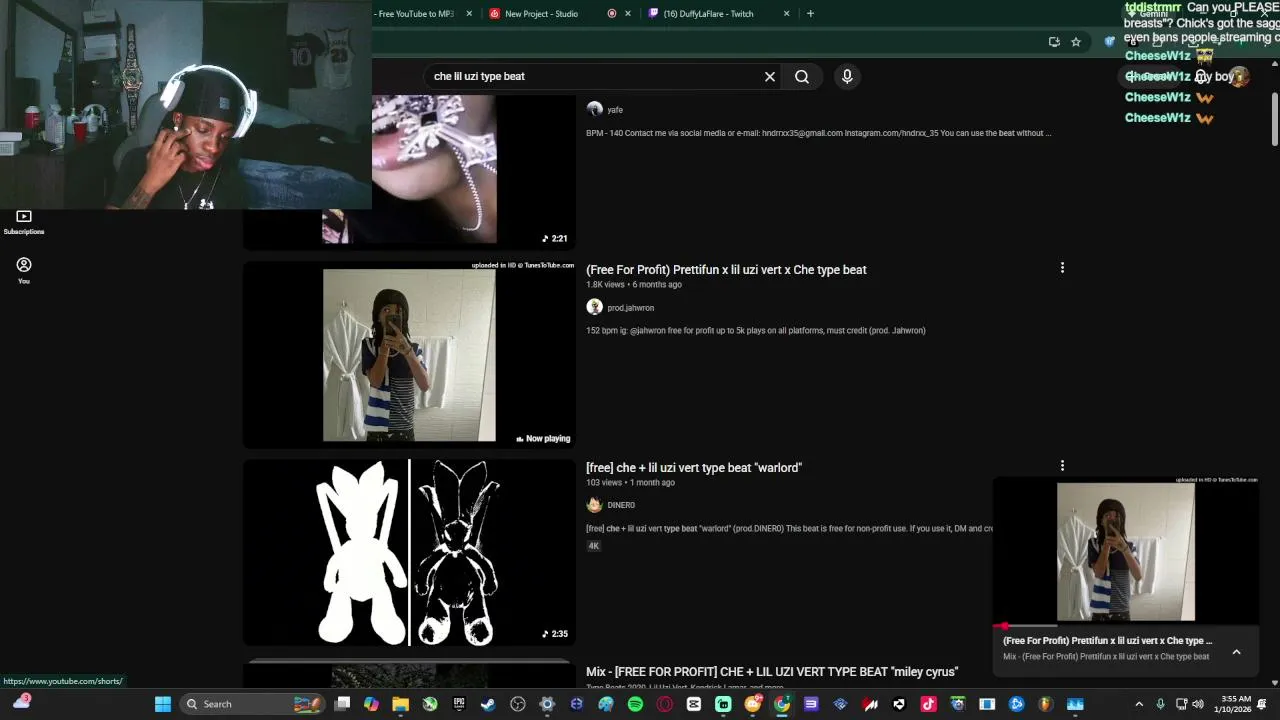Open Prettifun x lil uzi vert video title
This screenshot has height=720, width=1280.
[x=726, y=270]
